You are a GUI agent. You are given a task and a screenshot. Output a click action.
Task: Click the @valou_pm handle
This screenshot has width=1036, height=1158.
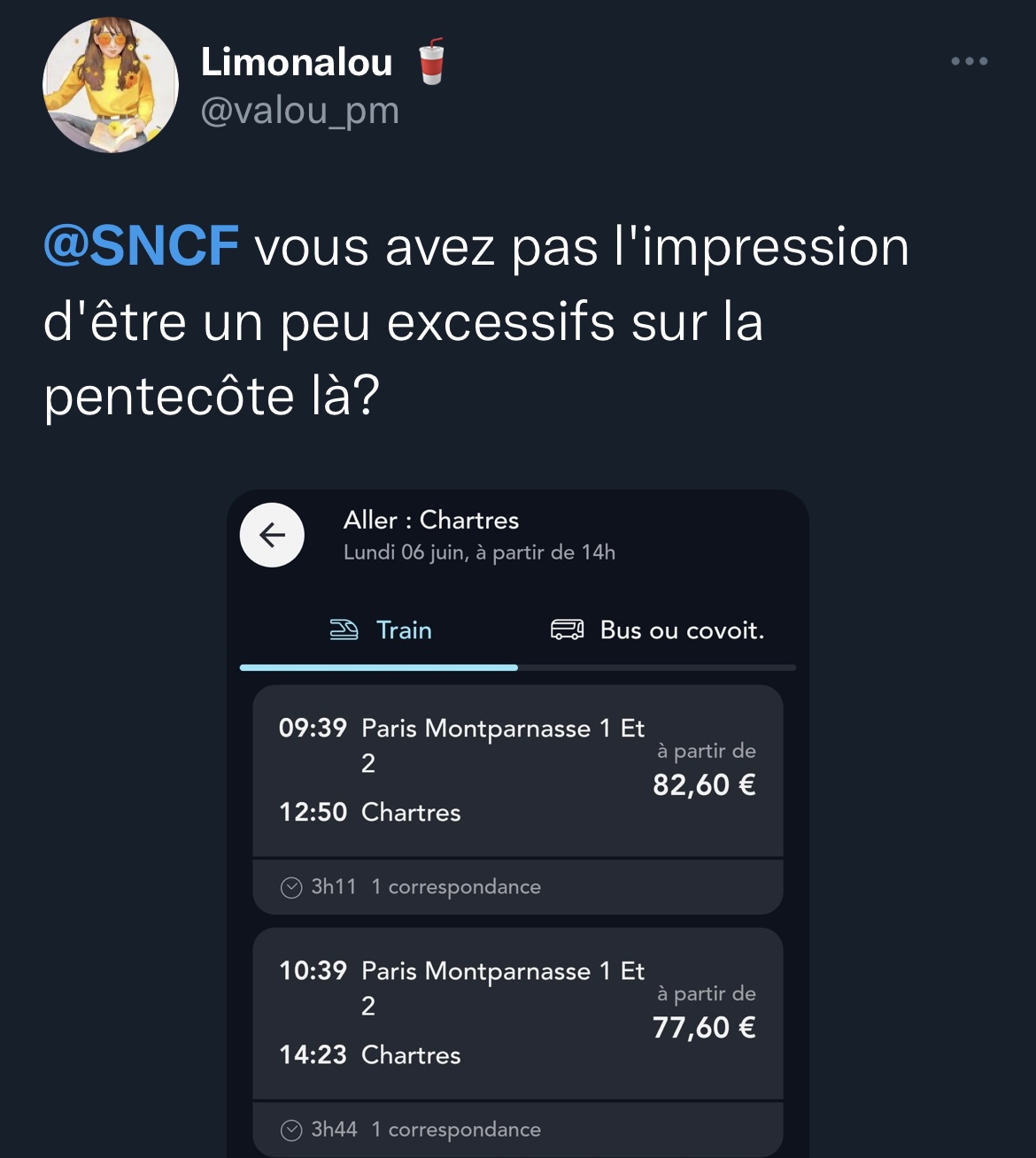(299, 111)
